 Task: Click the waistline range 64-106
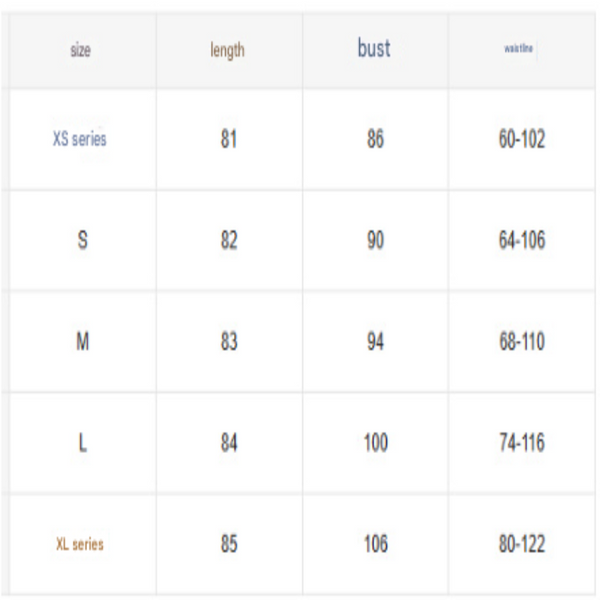(x=521, y=241)
